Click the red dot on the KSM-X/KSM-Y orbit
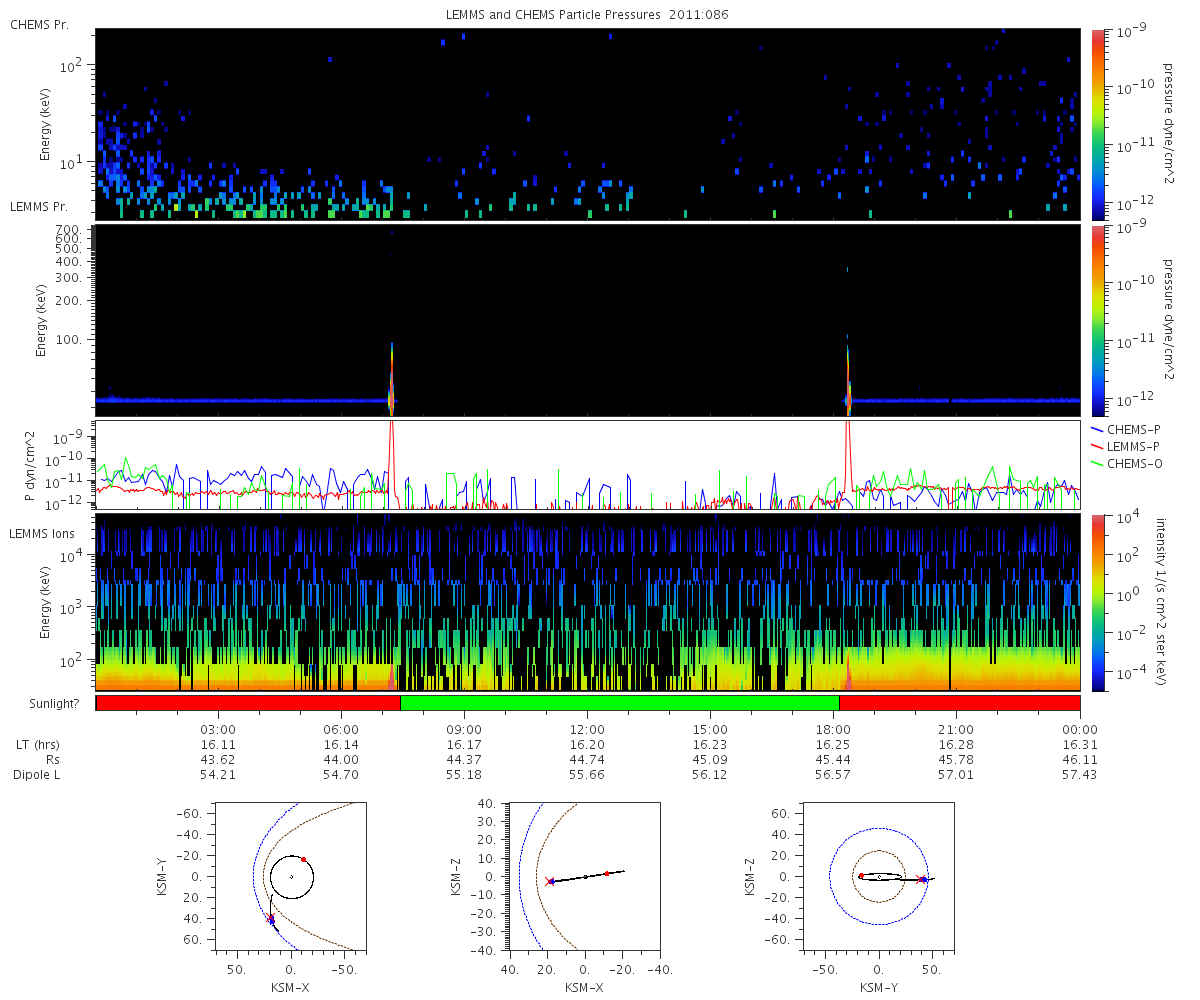This screenshot has width=1200, height=1000. (x=303, y=859)
